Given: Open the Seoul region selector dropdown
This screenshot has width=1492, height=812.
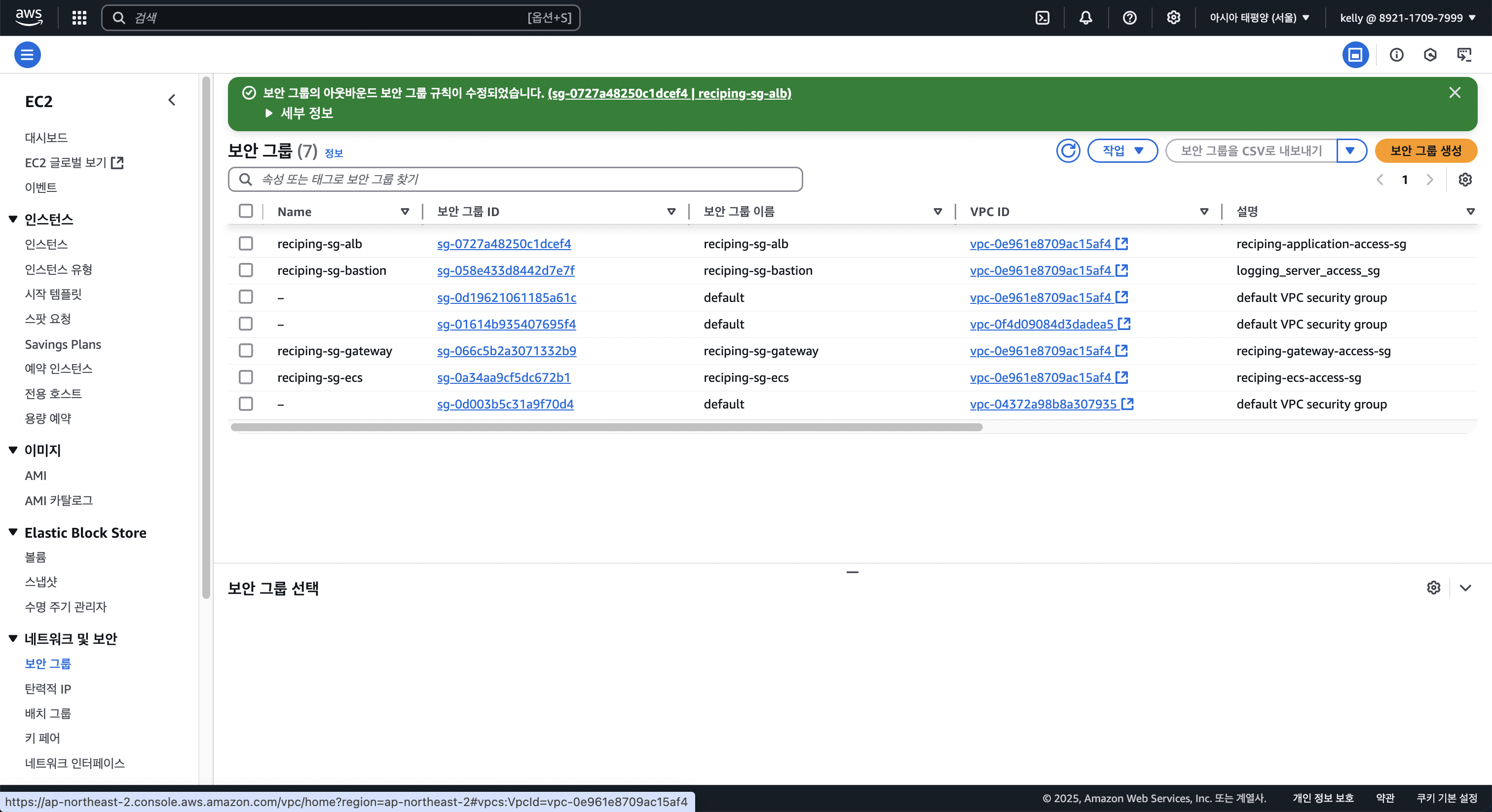Looking at the screenshot, I should tap(1259, 18).
